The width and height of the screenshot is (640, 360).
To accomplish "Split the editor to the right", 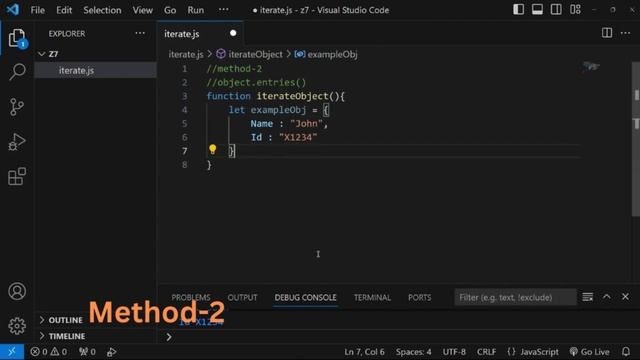I will coord(607,33).
